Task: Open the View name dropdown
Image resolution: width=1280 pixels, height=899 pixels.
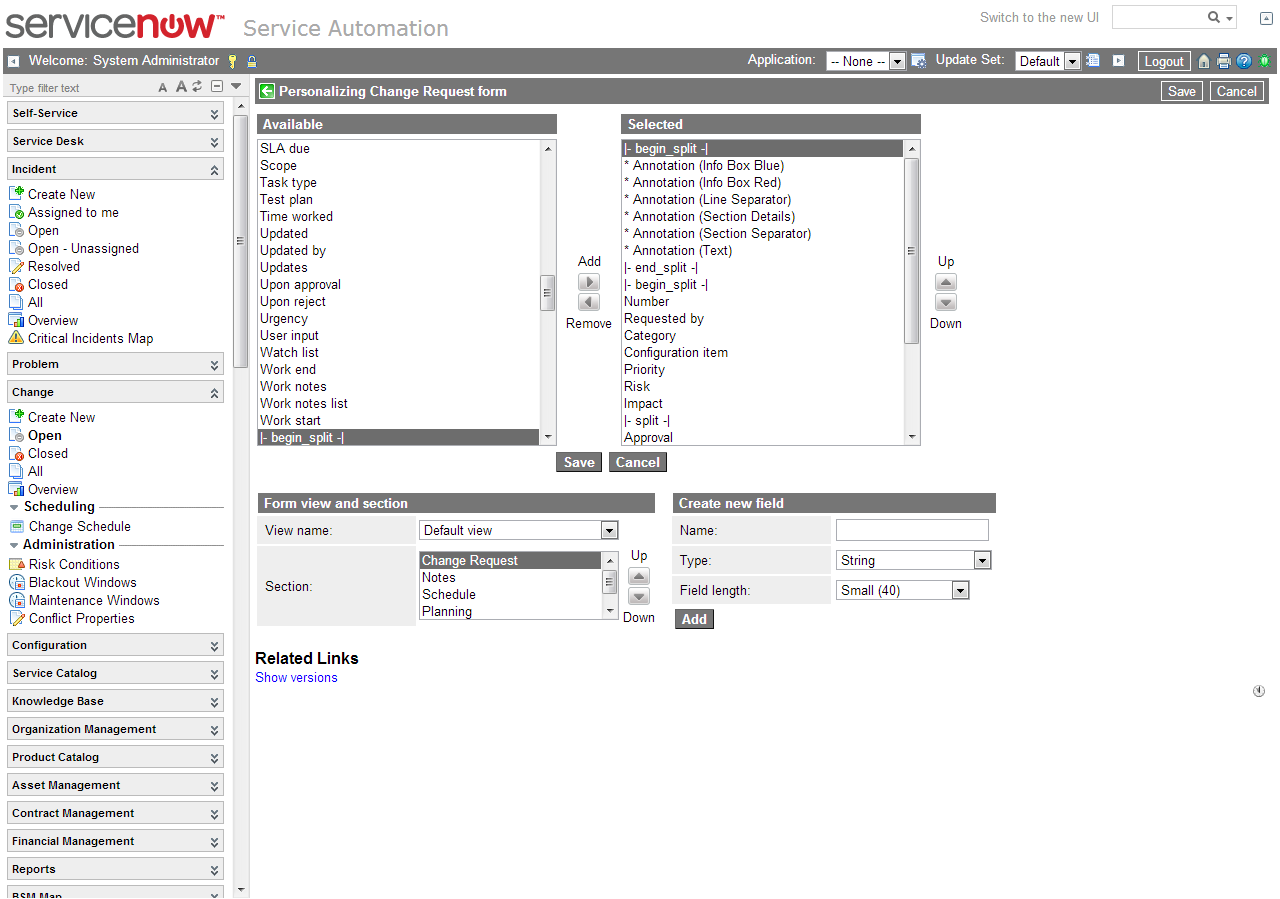Action: (609, 529)
